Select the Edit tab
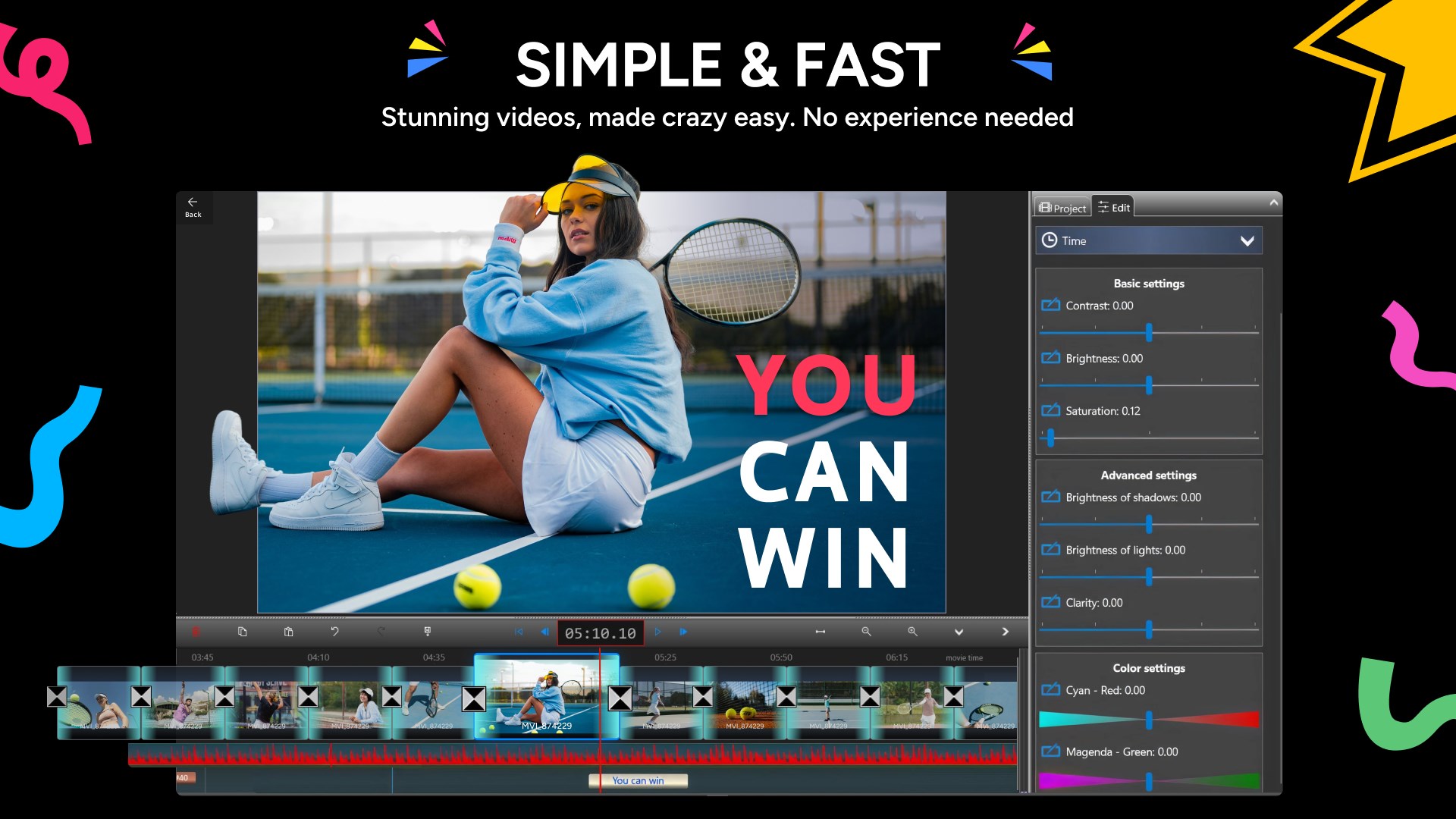This screenshot has width=1456, height=819. 1113,207
